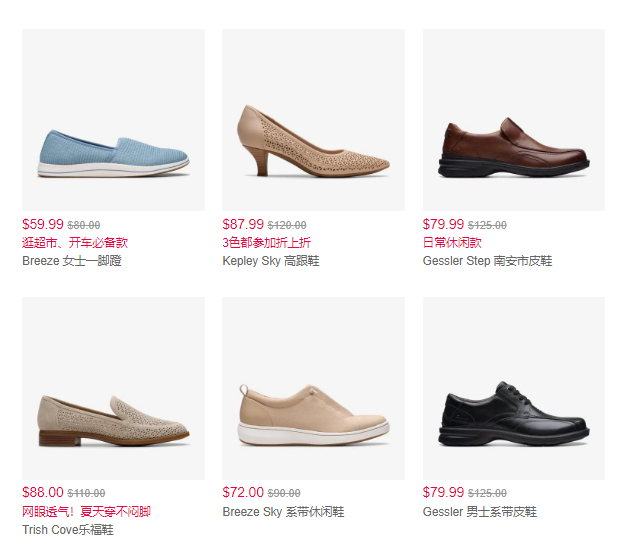The image size is (632, 560).
Task: Open the Breeze Sky beige sneaker image
Action: (x=313, y=388)
